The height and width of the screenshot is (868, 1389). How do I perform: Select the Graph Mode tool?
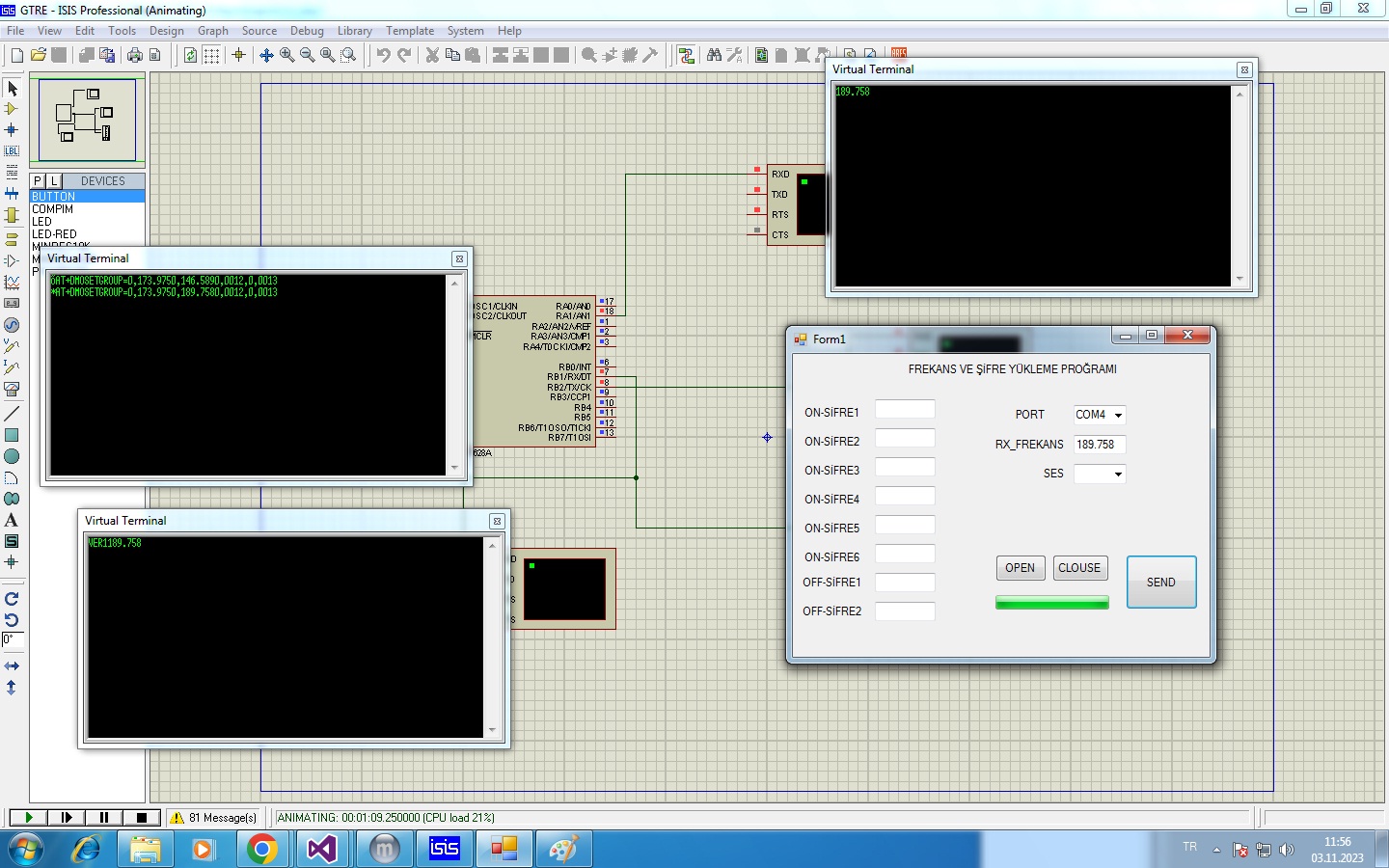[x=12, y=282]
